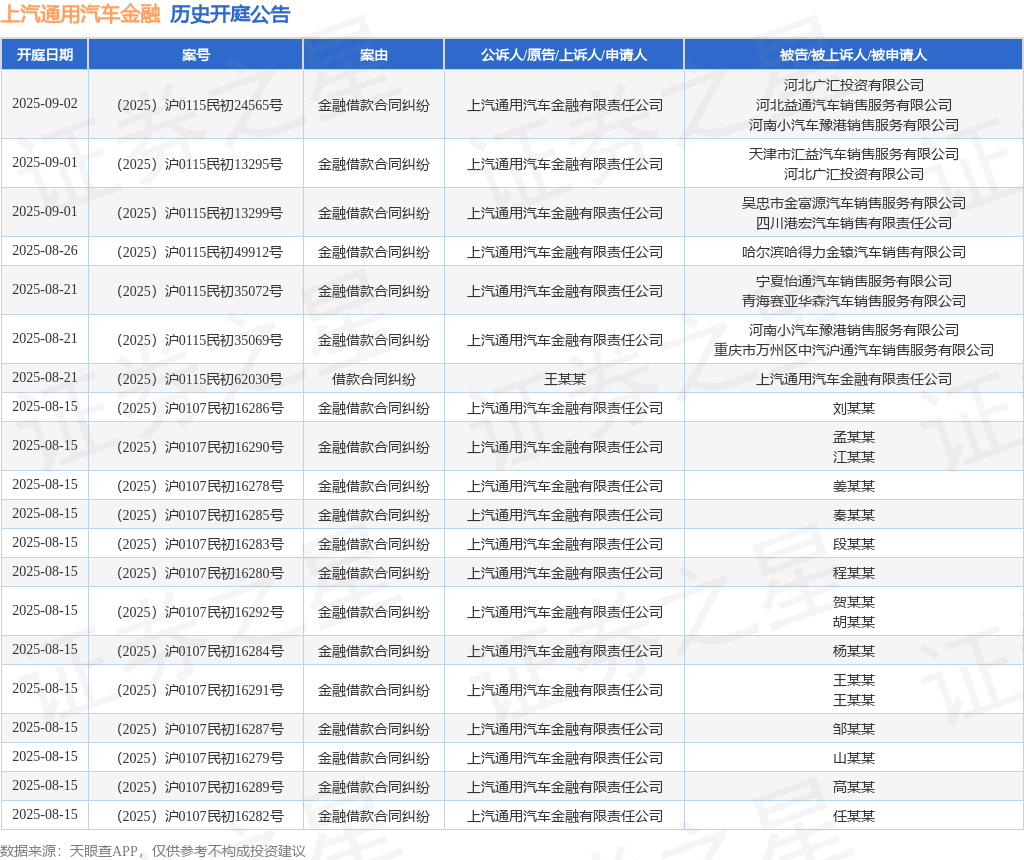1024x860 pixels.
Task: Click defendant 刘某某
Action: tap(854, 408)
